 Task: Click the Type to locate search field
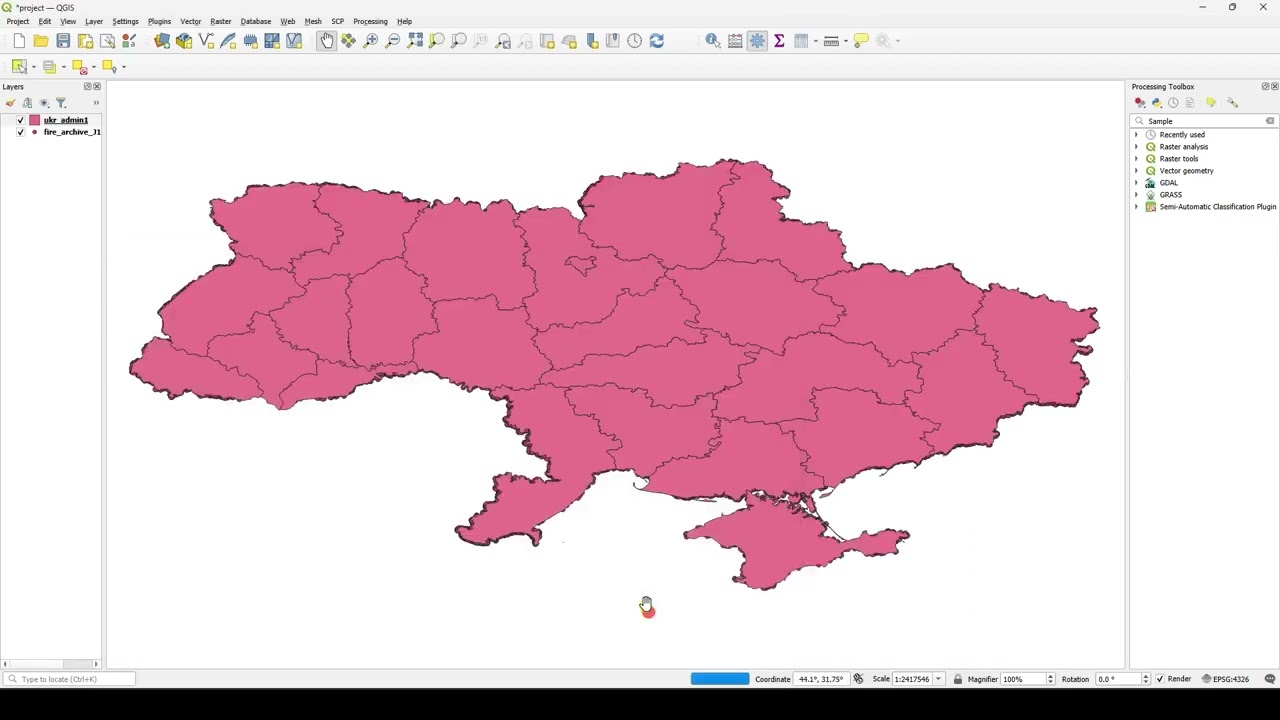click(70, 679)
